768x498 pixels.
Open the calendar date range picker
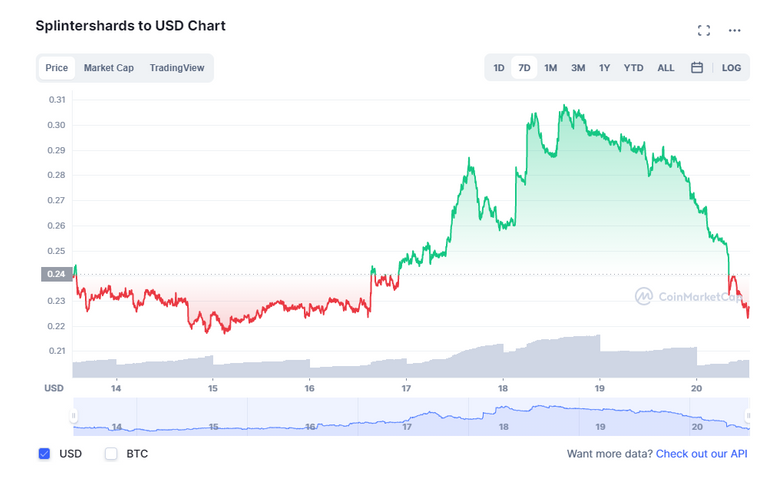pos(697,68)
